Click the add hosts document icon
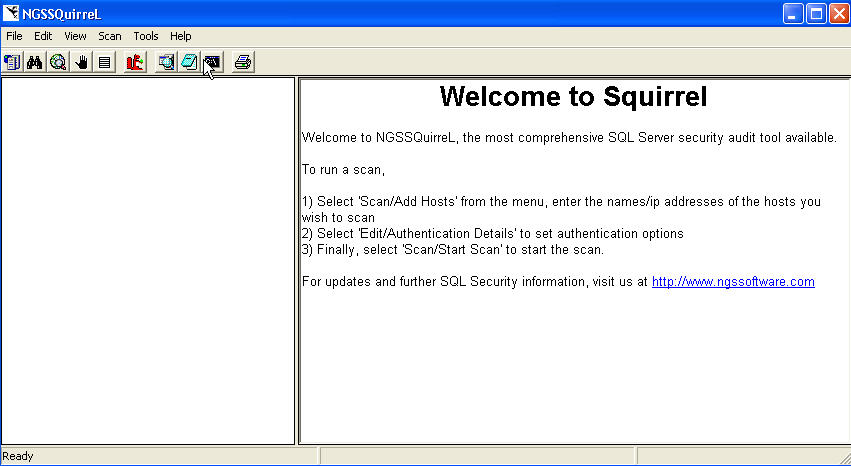Screen dimensions: 851x466 12,62
